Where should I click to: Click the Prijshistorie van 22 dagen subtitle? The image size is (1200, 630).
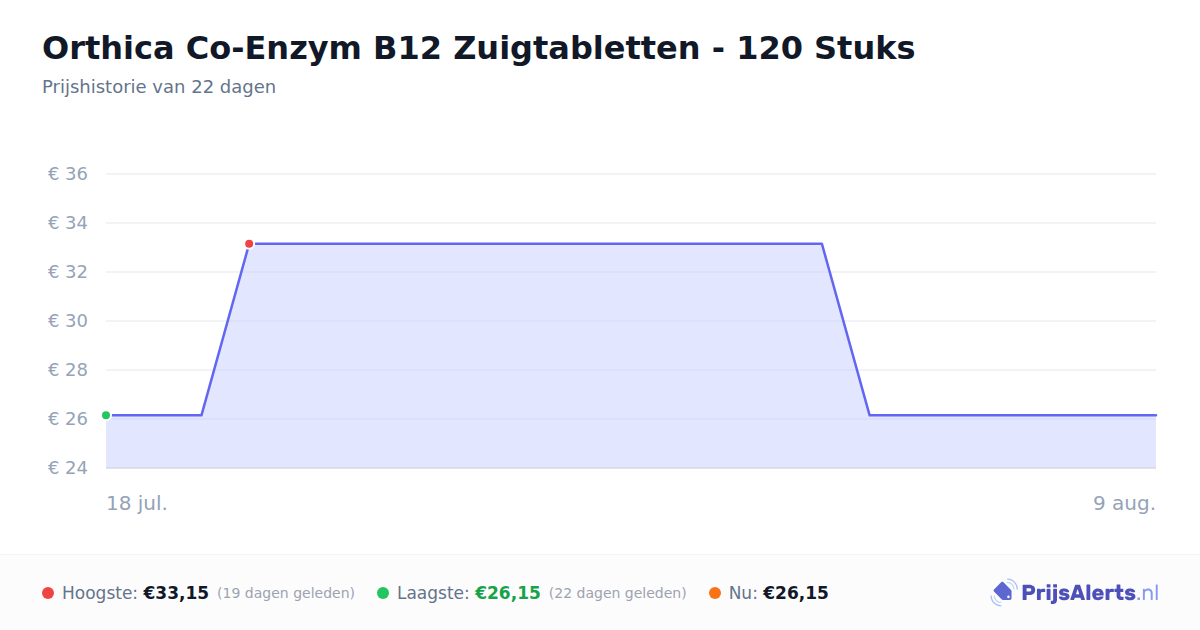point(159,87)
